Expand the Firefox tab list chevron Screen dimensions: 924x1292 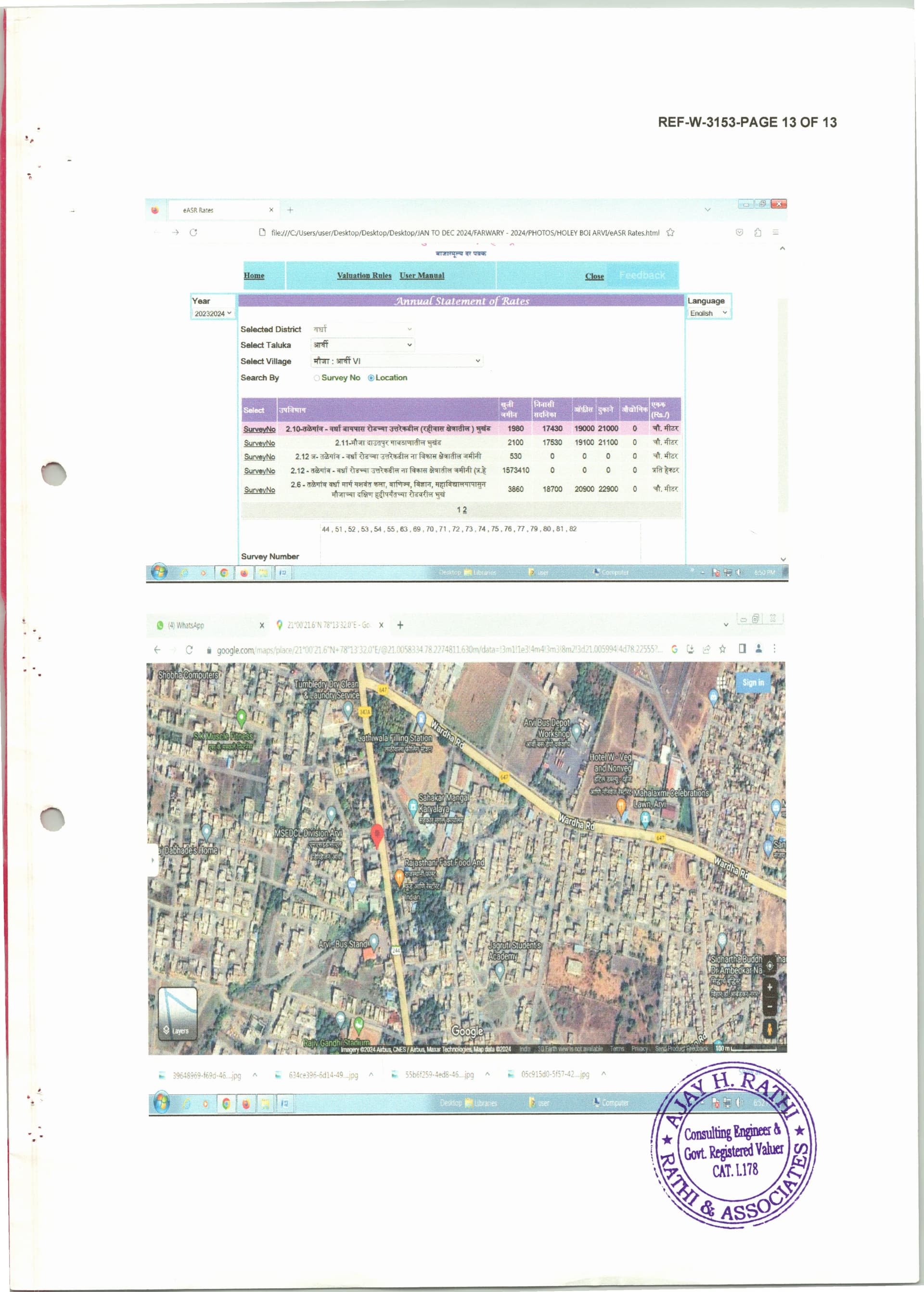pyautogui.click(x=708, y=209)
